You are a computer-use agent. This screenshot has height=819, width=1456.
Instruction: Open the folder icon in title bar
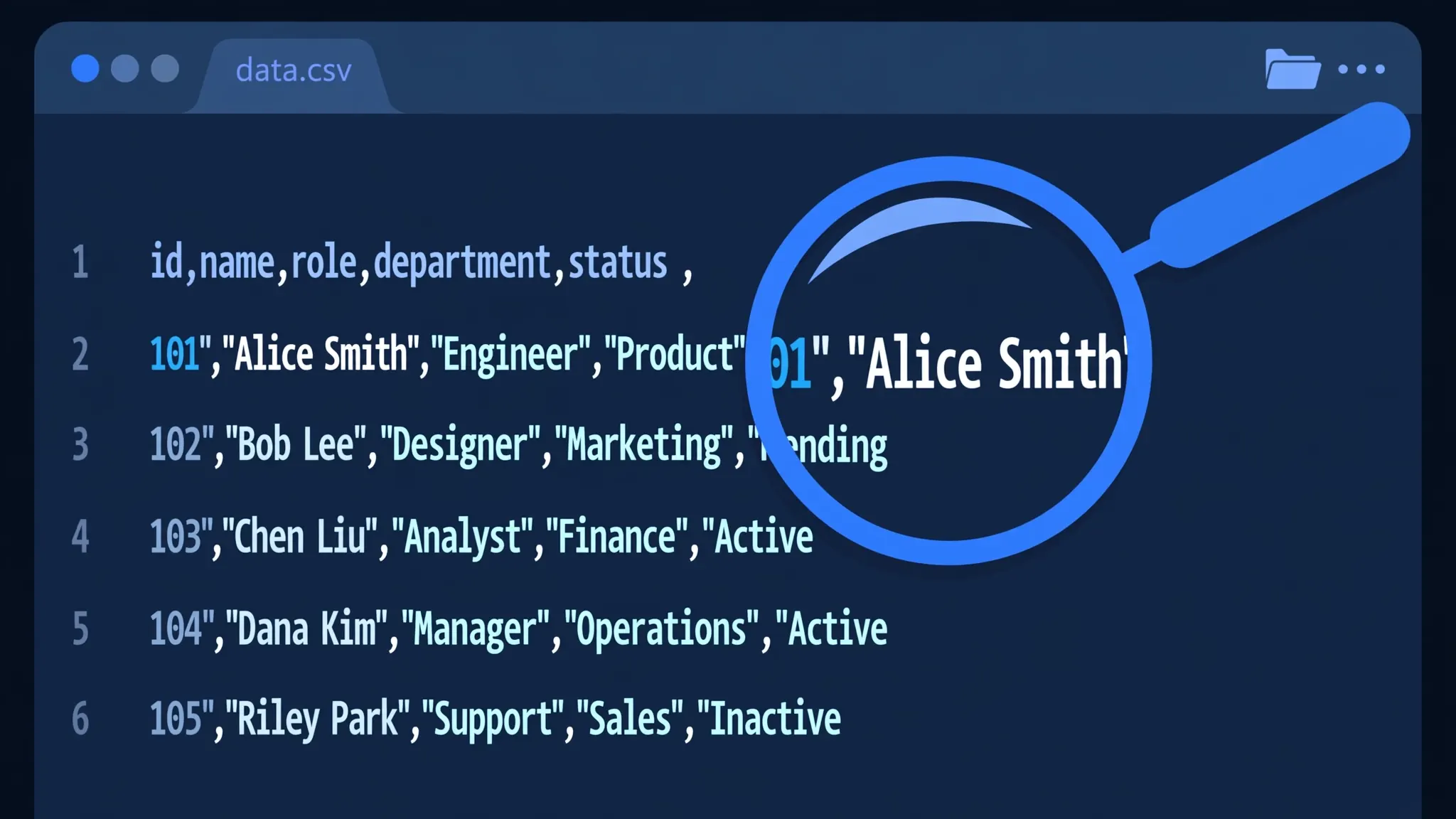click(1293, 69)
